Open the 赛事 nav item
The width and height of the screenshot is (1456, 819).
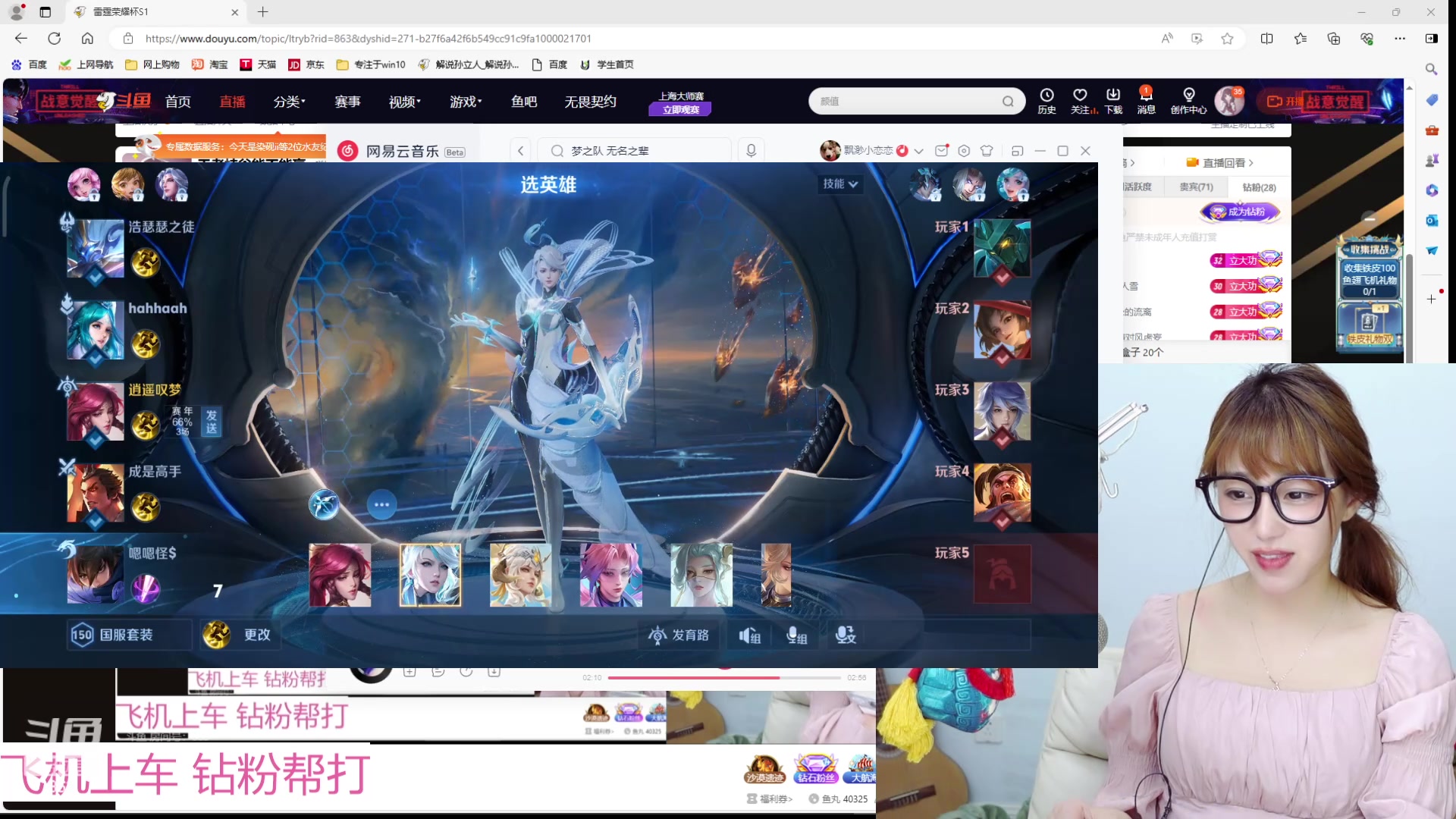347,102
